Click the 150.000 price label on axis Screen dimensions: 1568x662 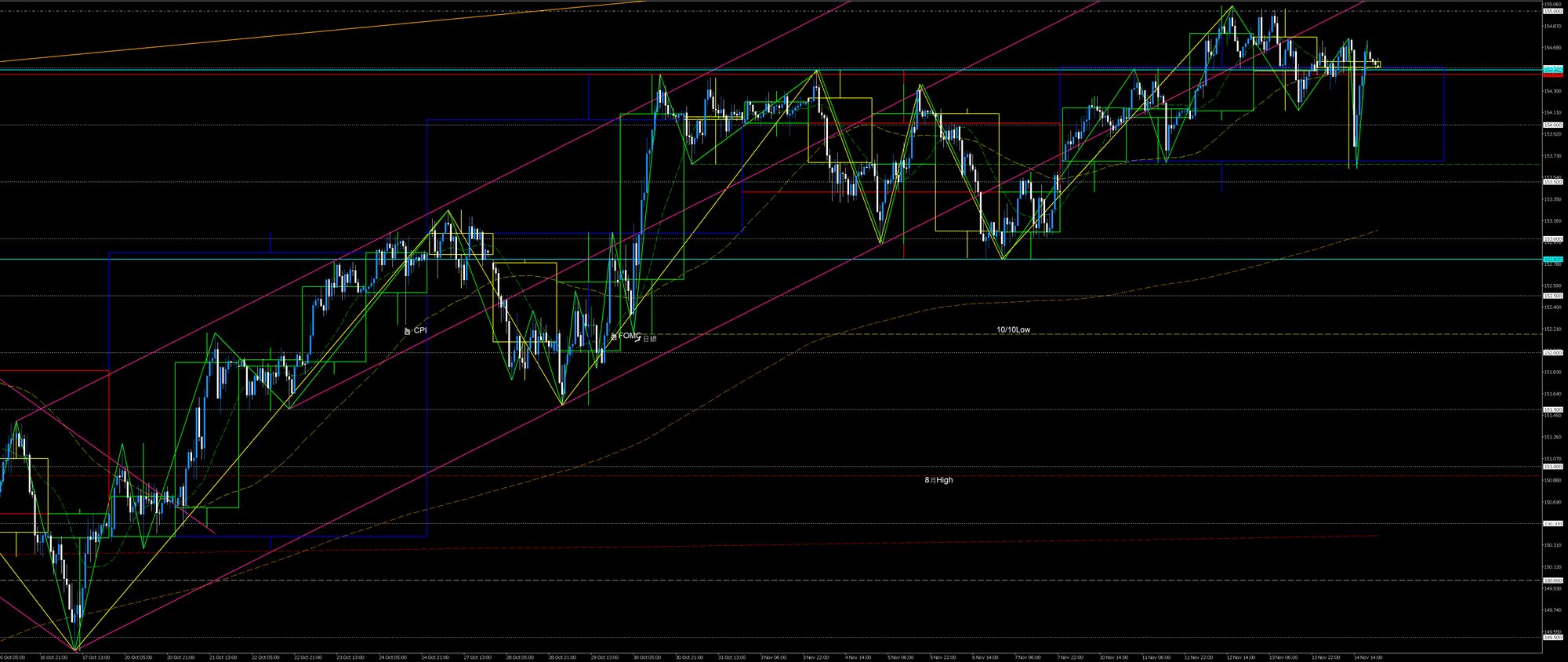pos(1552,580)
